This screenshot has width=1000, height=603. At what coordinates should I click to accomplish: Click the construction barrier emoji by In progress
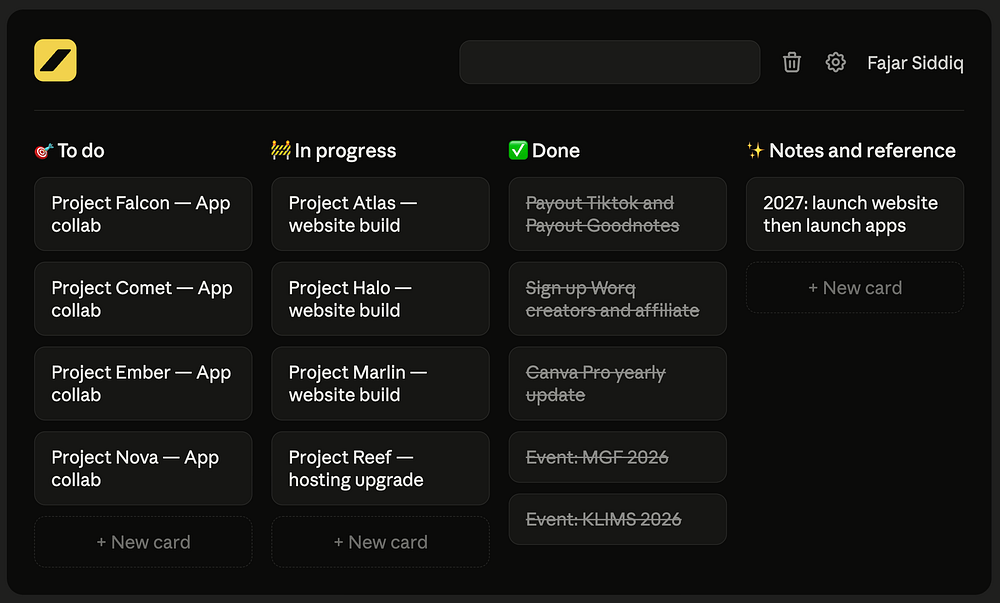[x=281, y=150]
